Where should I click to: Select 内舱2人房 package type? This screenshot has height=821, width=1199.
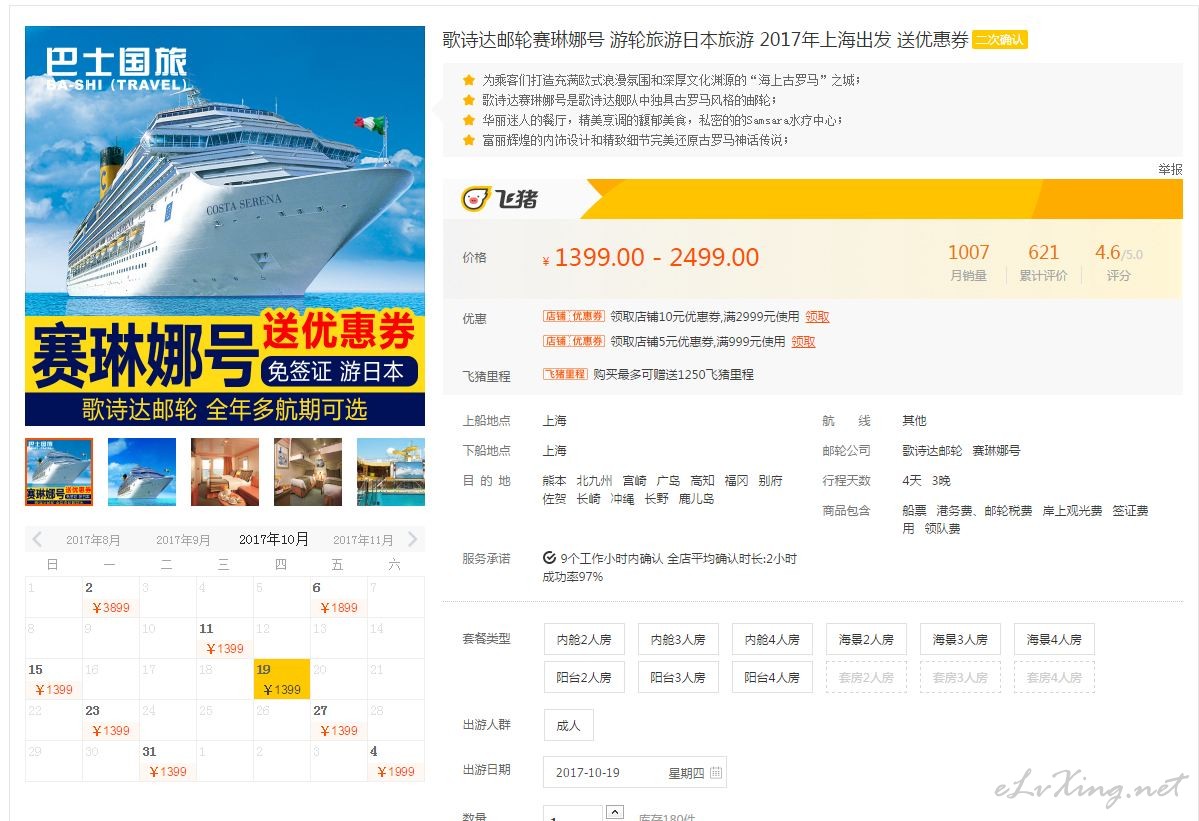coord(584,639)
